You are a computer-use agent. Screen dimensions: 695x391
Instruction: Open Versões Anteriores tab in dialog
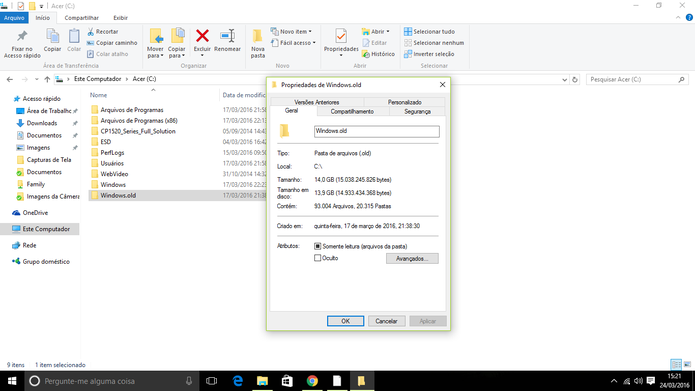pos(317,102)
